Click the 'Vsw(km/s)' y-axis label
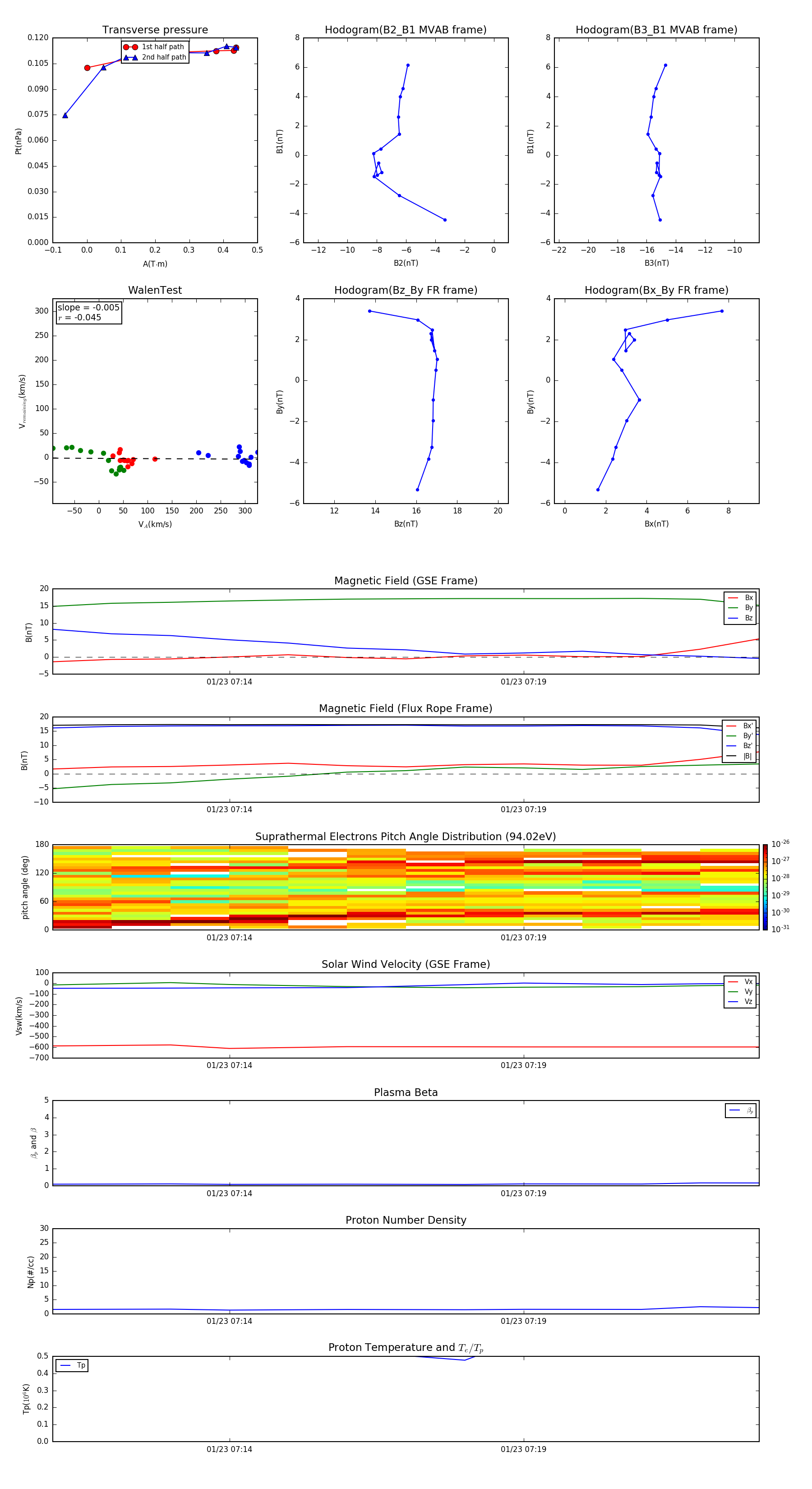This screenshot has height=1489, width=812. click(18, 1016)
